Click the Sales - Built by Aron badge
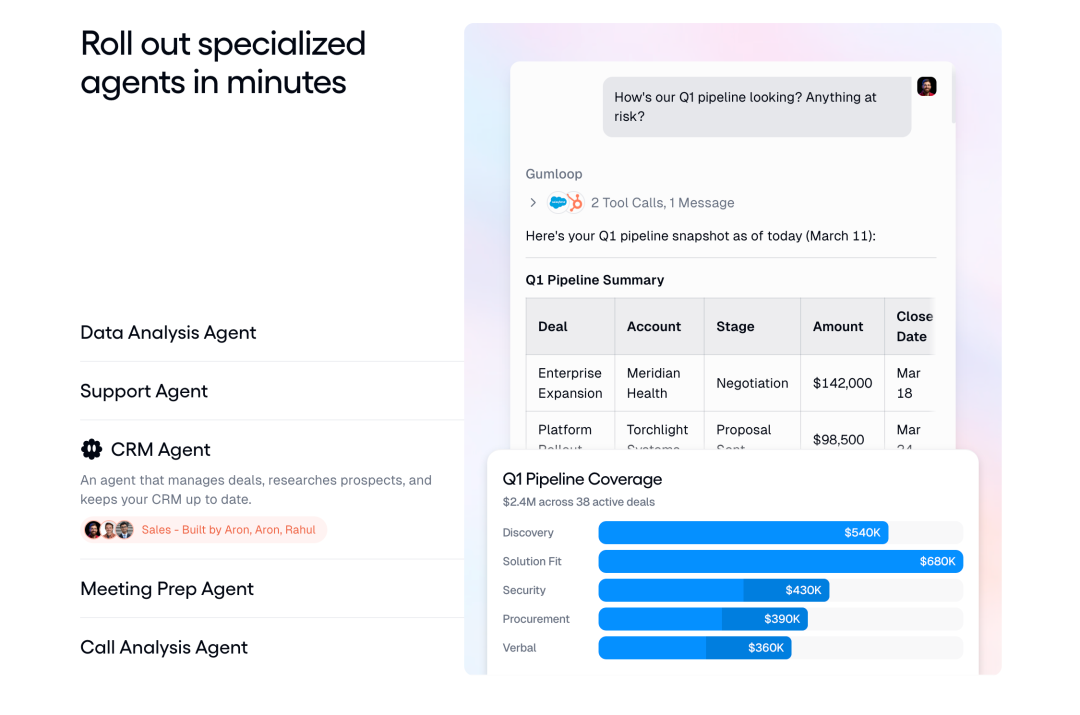1080x715 pixels. click(x=228, y=530)
